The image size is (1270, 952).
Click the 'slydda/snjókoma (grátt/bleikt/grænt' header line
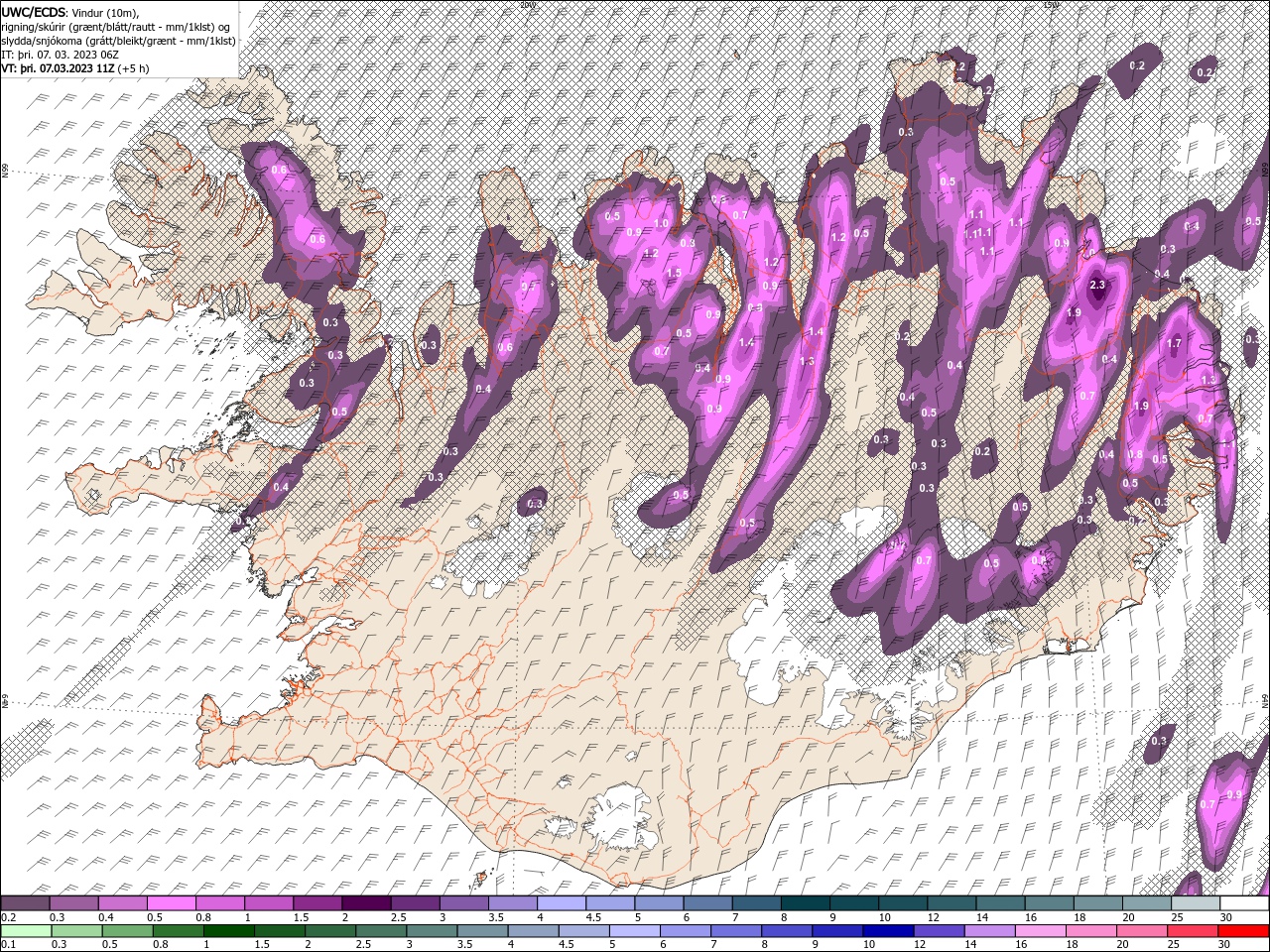click(x=119, y=41)
